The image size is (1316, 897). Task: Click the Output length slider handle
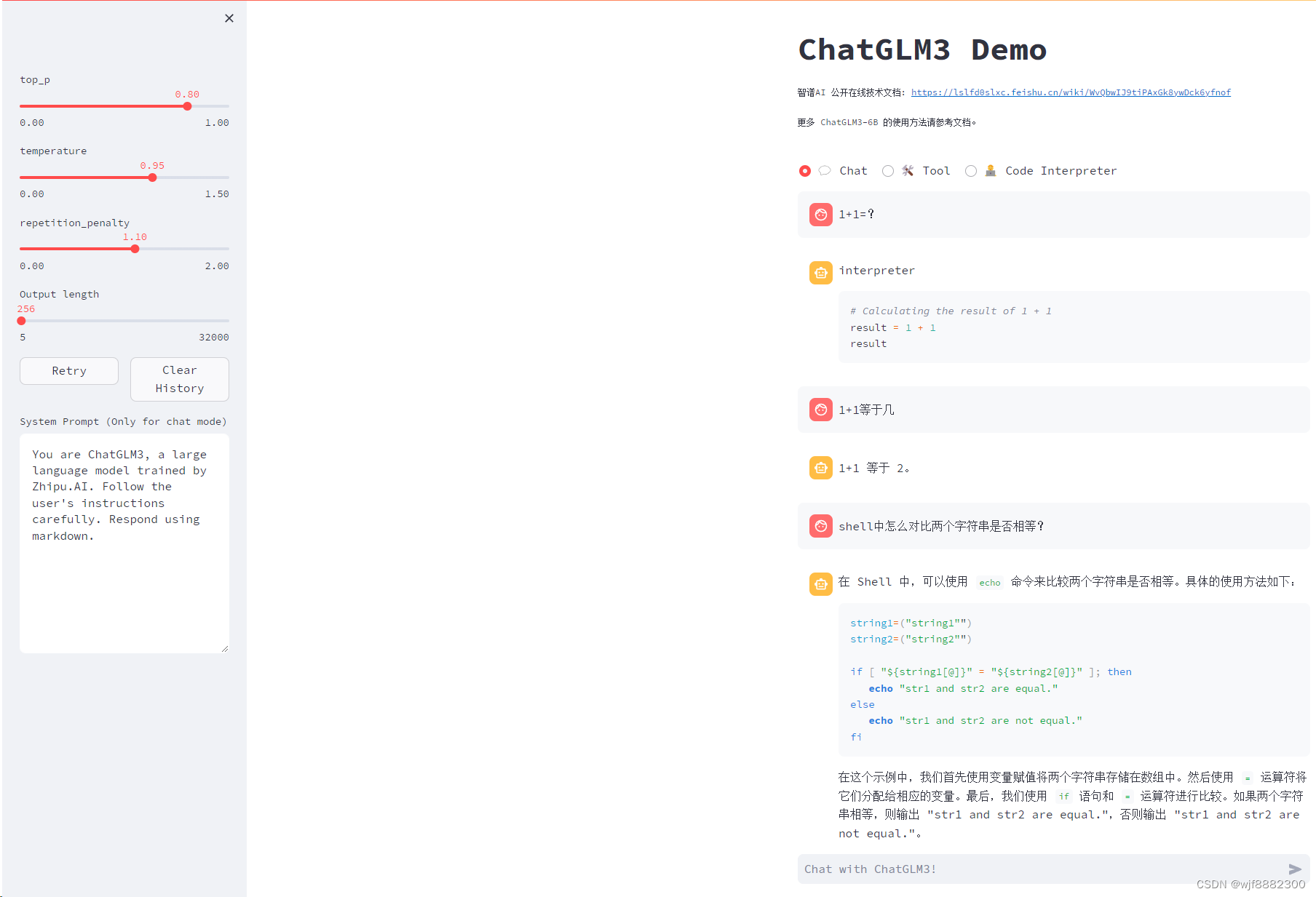21,321
